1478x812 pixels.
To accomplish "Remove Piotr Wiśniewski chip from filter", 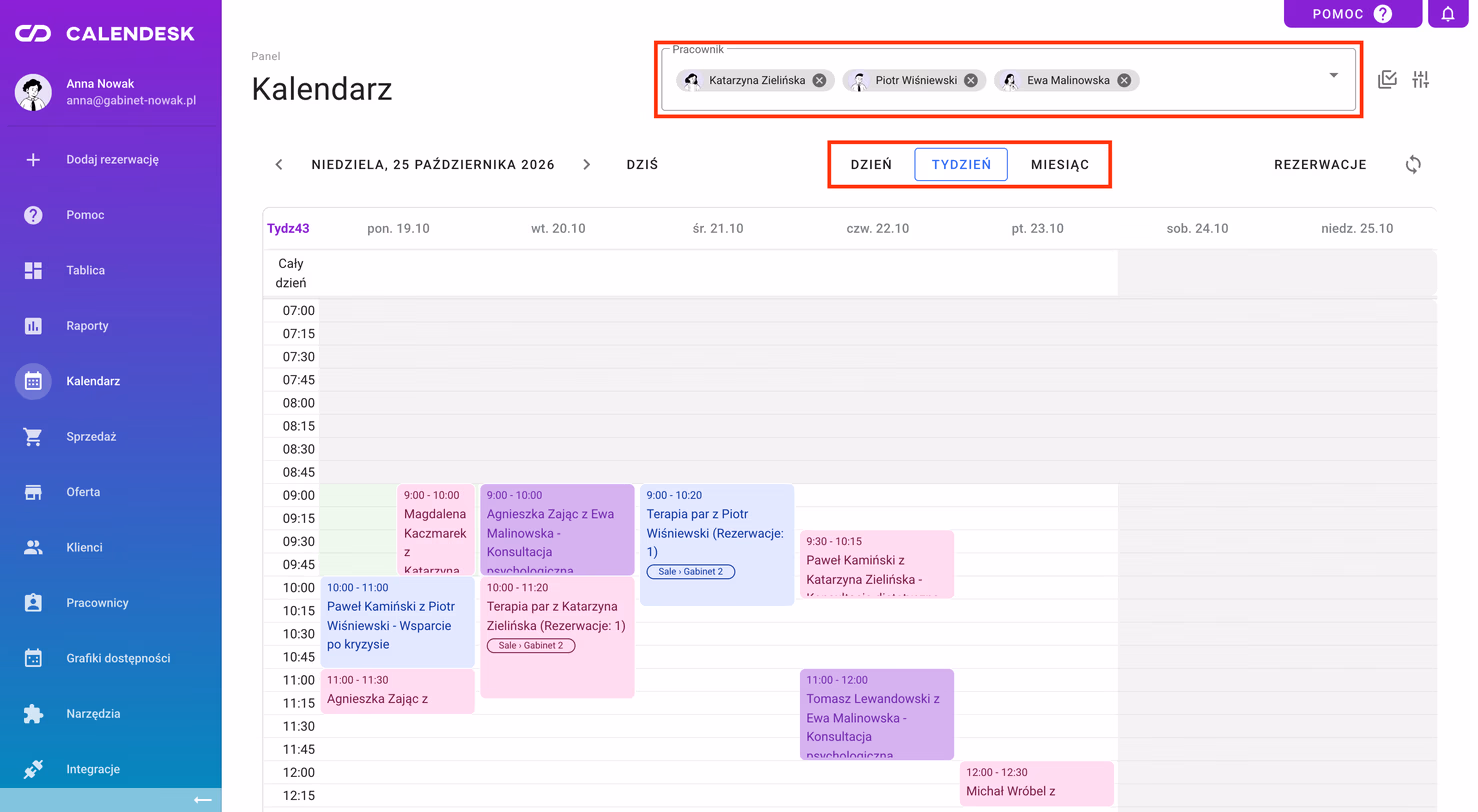I will point(970,80).
